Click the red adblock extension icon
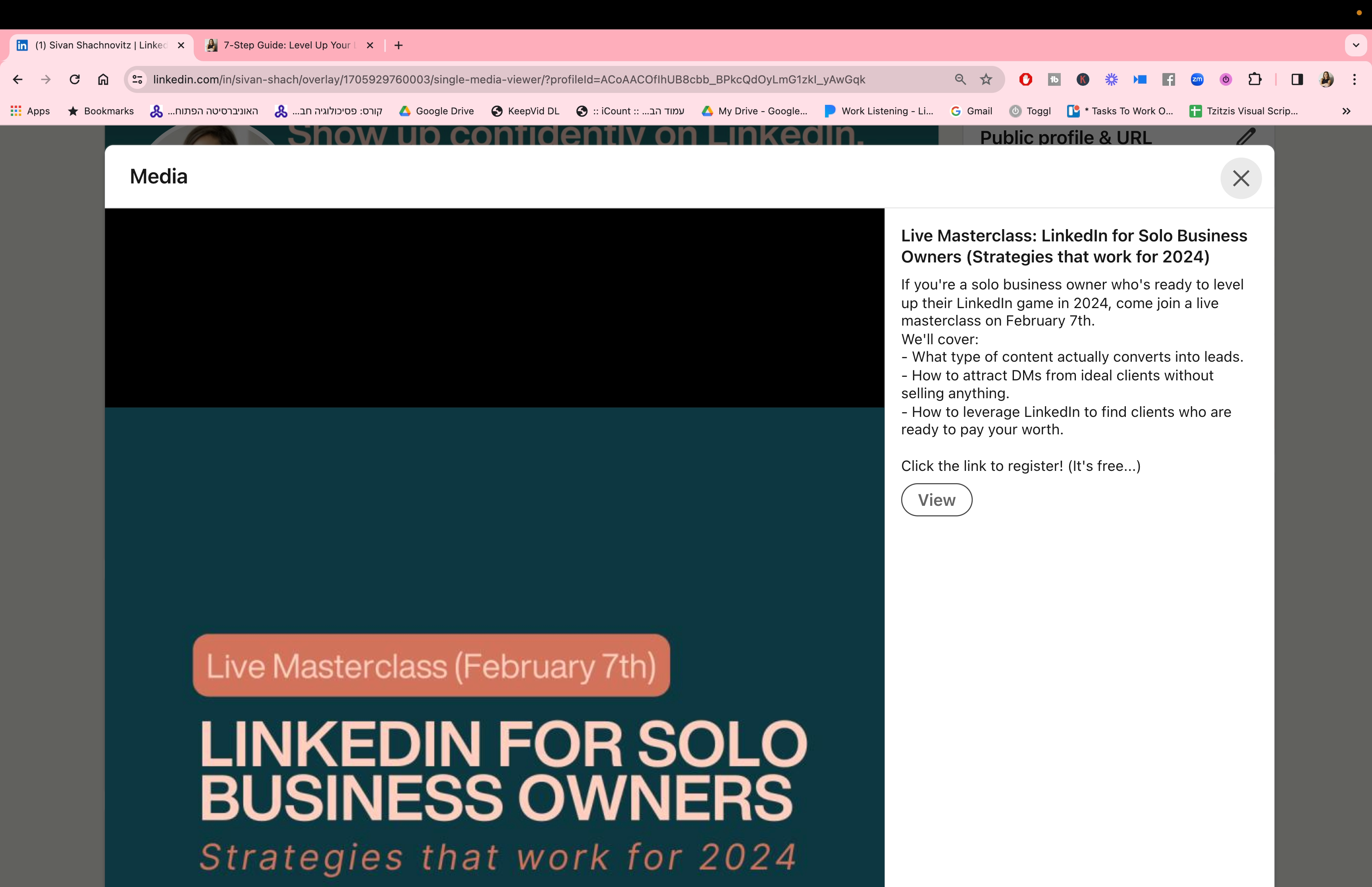Viewport: 1372px width, 887px height. pyautogui.click(x=1025, y=79)
